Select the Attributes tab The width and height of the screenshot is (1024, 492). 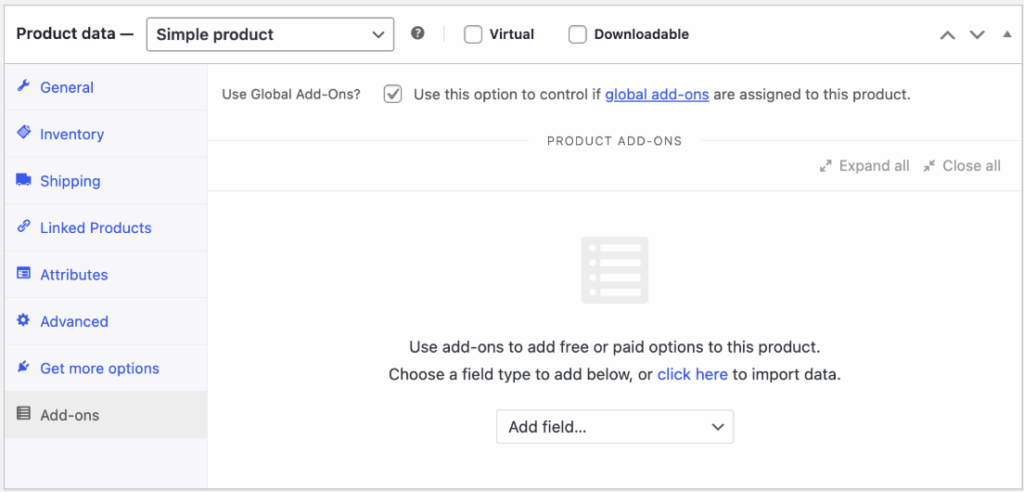106,274
